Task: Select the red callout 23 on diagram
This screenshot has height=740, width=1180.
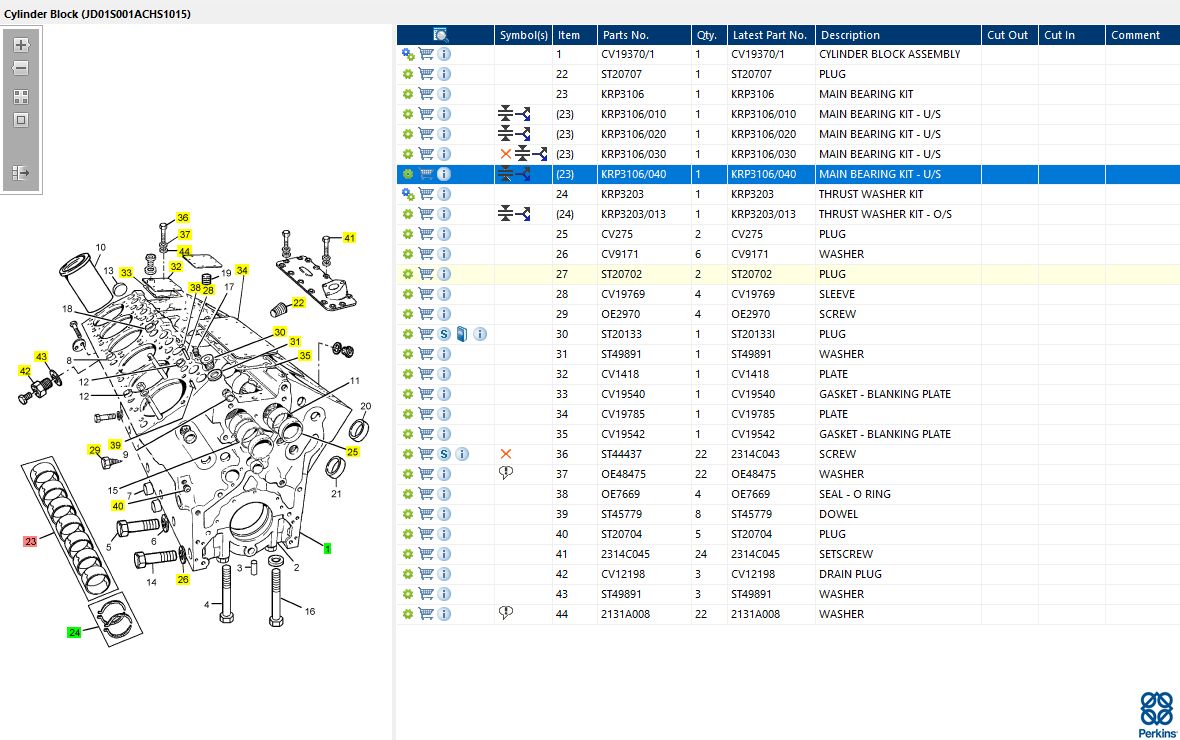Action: [30, 541]
